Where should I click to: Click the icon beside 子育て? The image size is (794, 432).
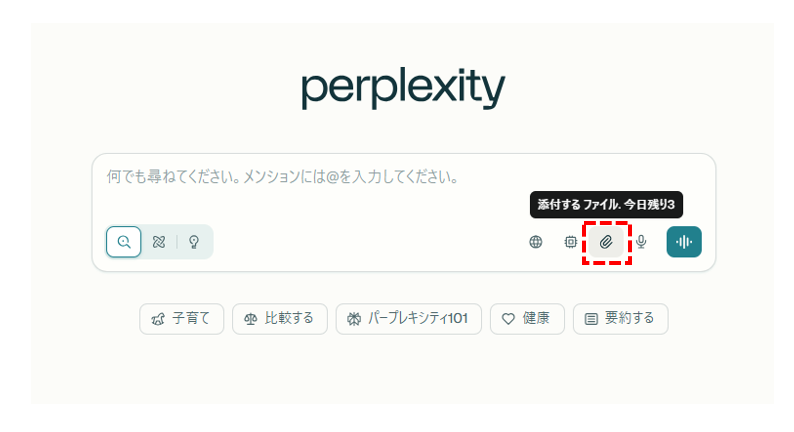coord(157,319)
